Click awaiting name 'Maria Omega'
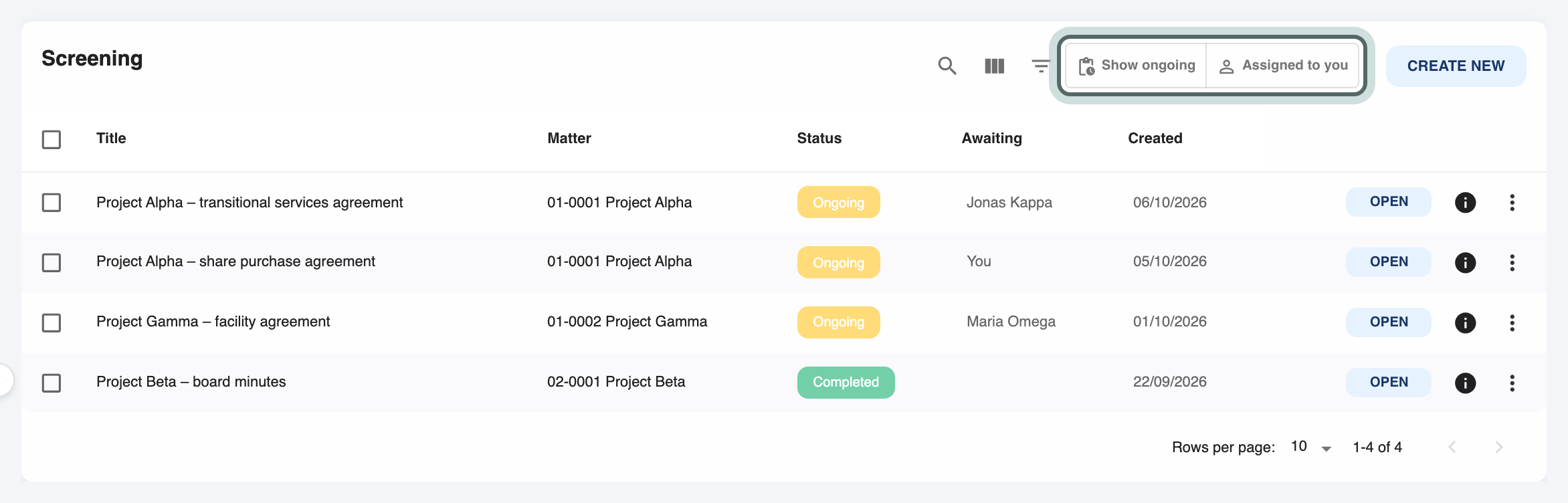 [x=1011, y=322]
